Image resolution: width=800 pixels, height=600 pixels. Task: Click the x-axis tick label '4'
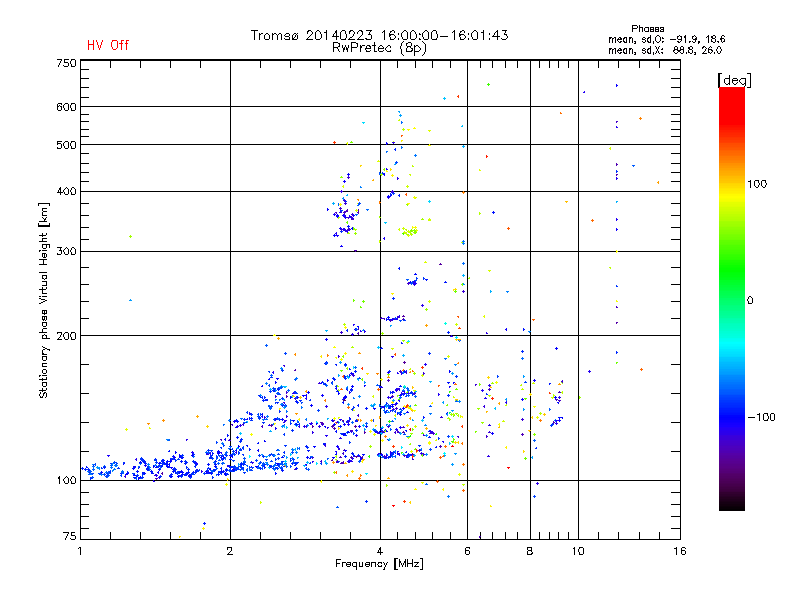[380, 551]
